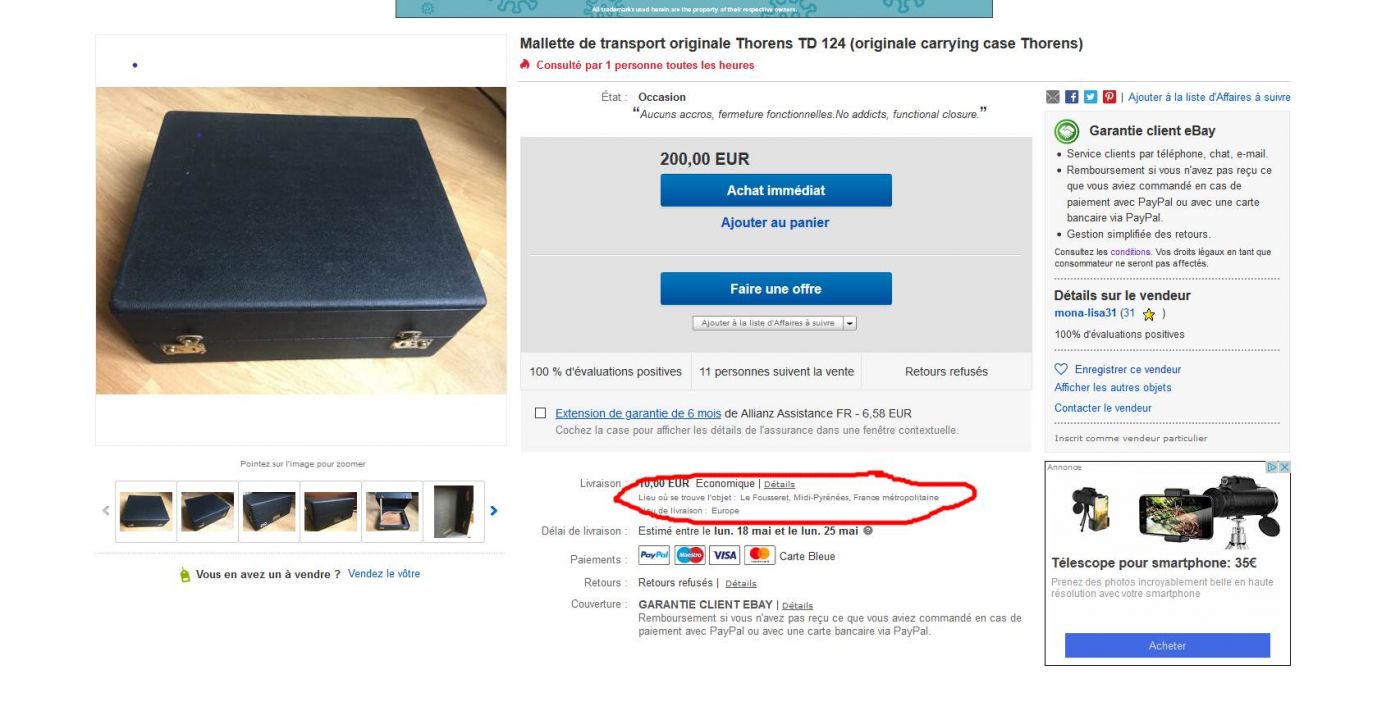Viewport: 1400px width, 711px height.
Task: Show next thumbnails with right chevron
Action: tap(493, 511)
